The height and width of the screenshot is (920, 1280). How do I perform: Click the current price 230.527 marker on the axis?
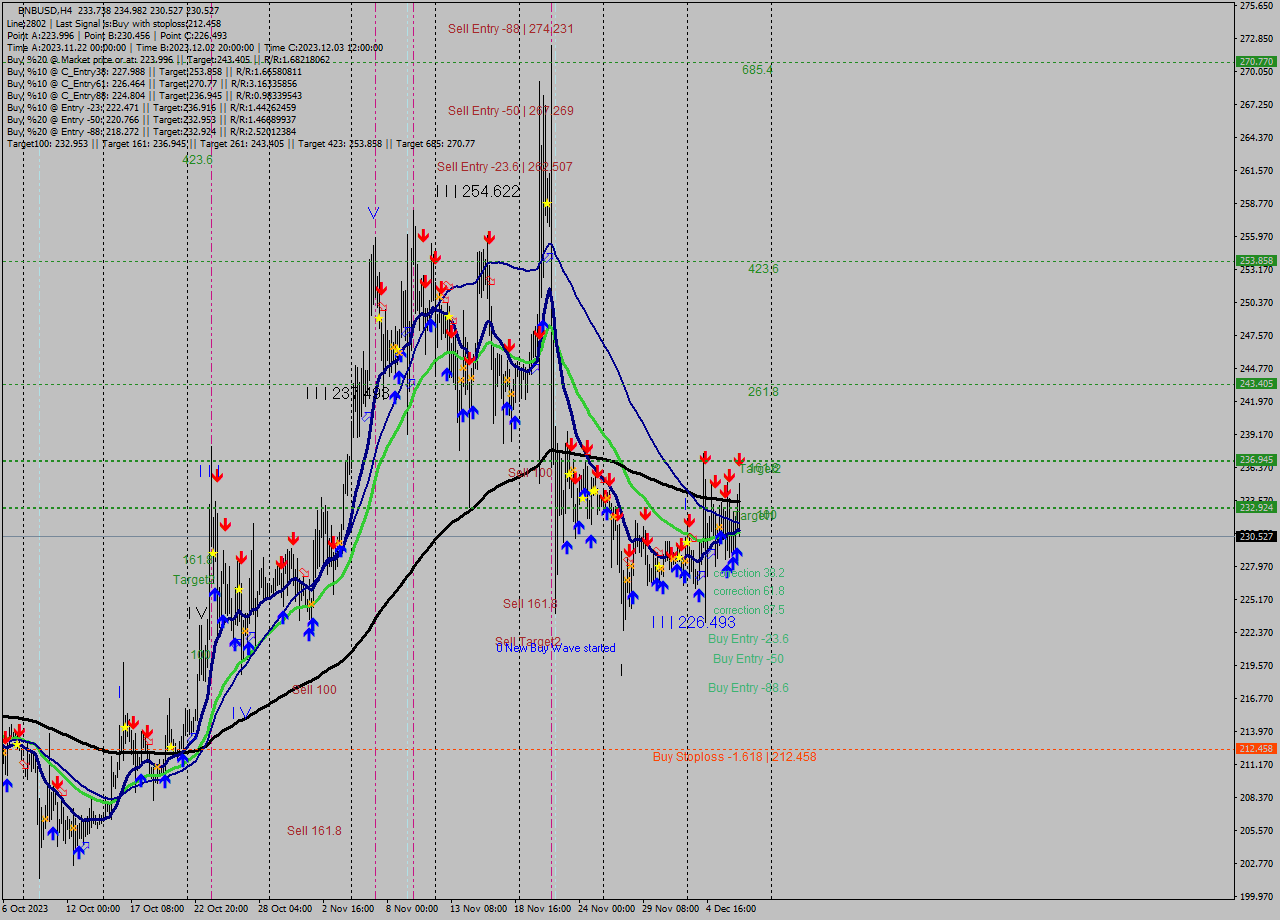pyautogui.click(x=1254, y=535)
